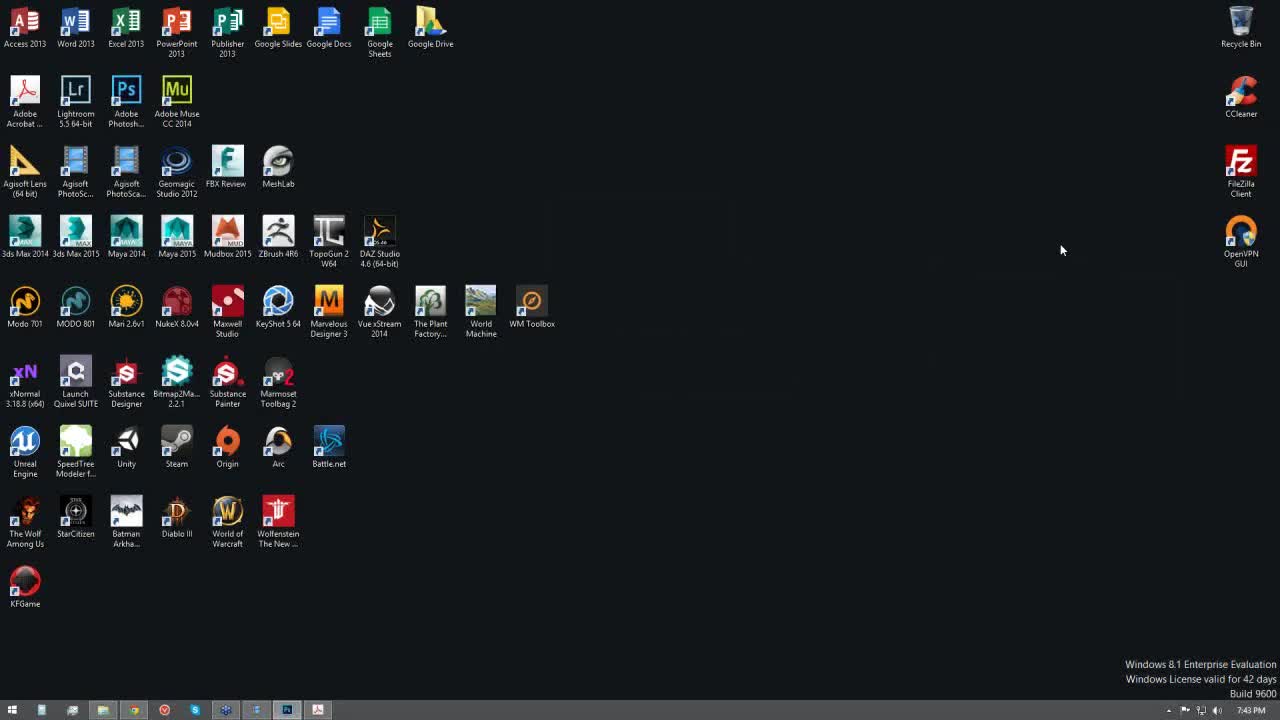Image resolution: width=1280 pixels, height=720 pixels.
Task: Click the Google Sheets icon
Action: pyautogui.click(x=380, y=33)
